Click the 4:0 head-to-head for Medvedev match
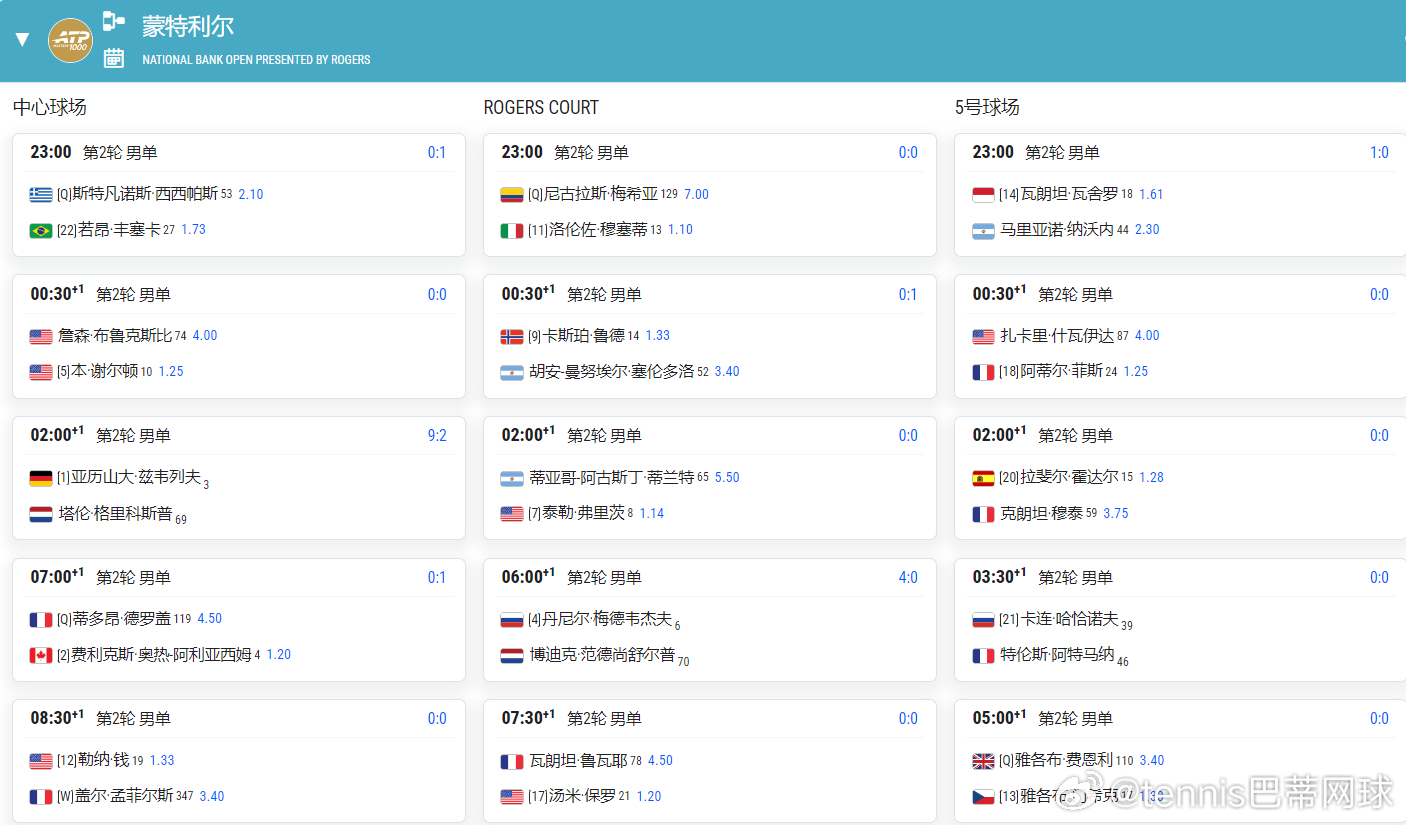The width and height of the screenshot is (1406, 825). click(908, 578)
